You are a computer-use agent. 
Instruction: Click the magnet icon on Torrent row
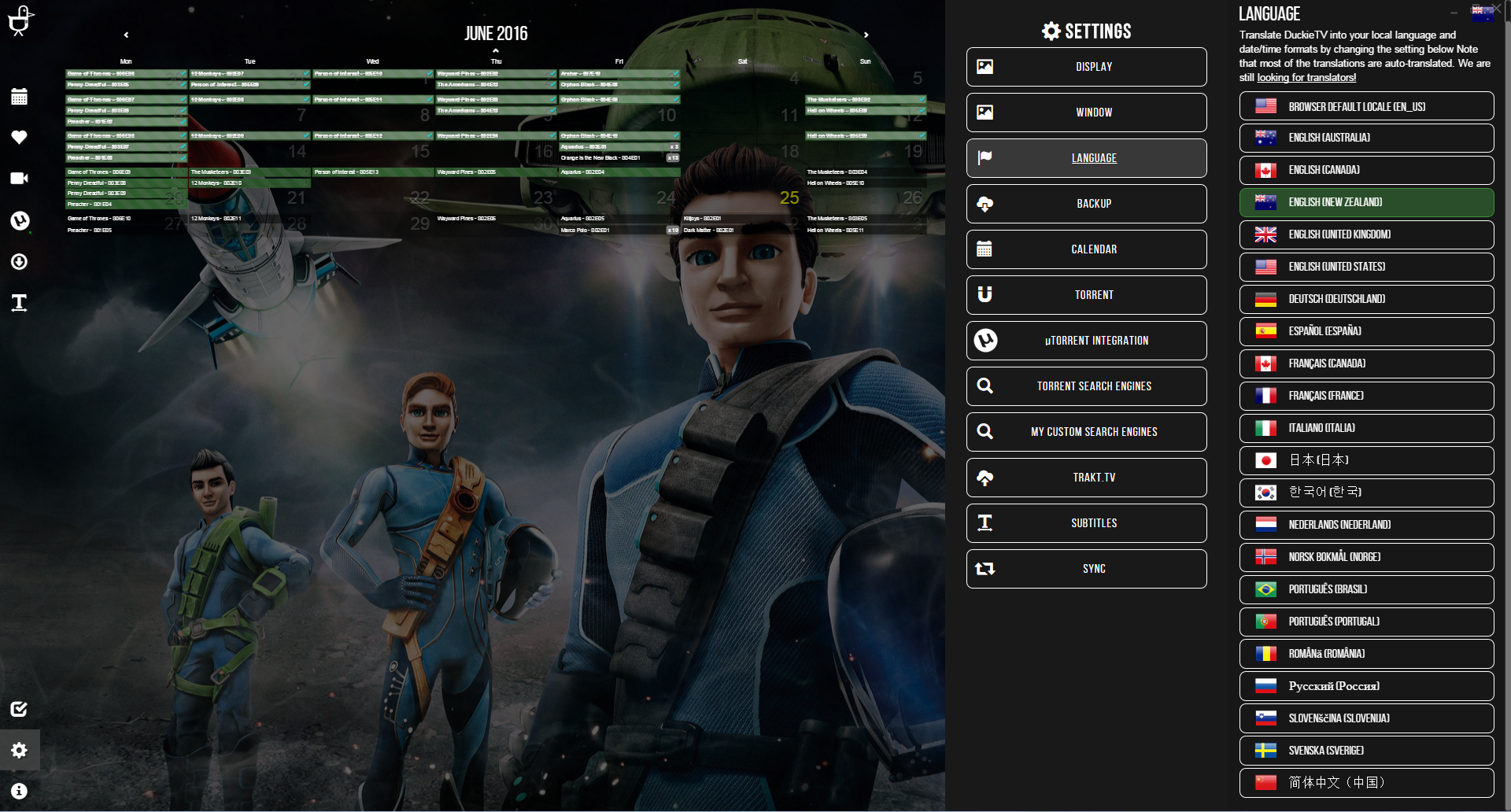tap(985, 295)
